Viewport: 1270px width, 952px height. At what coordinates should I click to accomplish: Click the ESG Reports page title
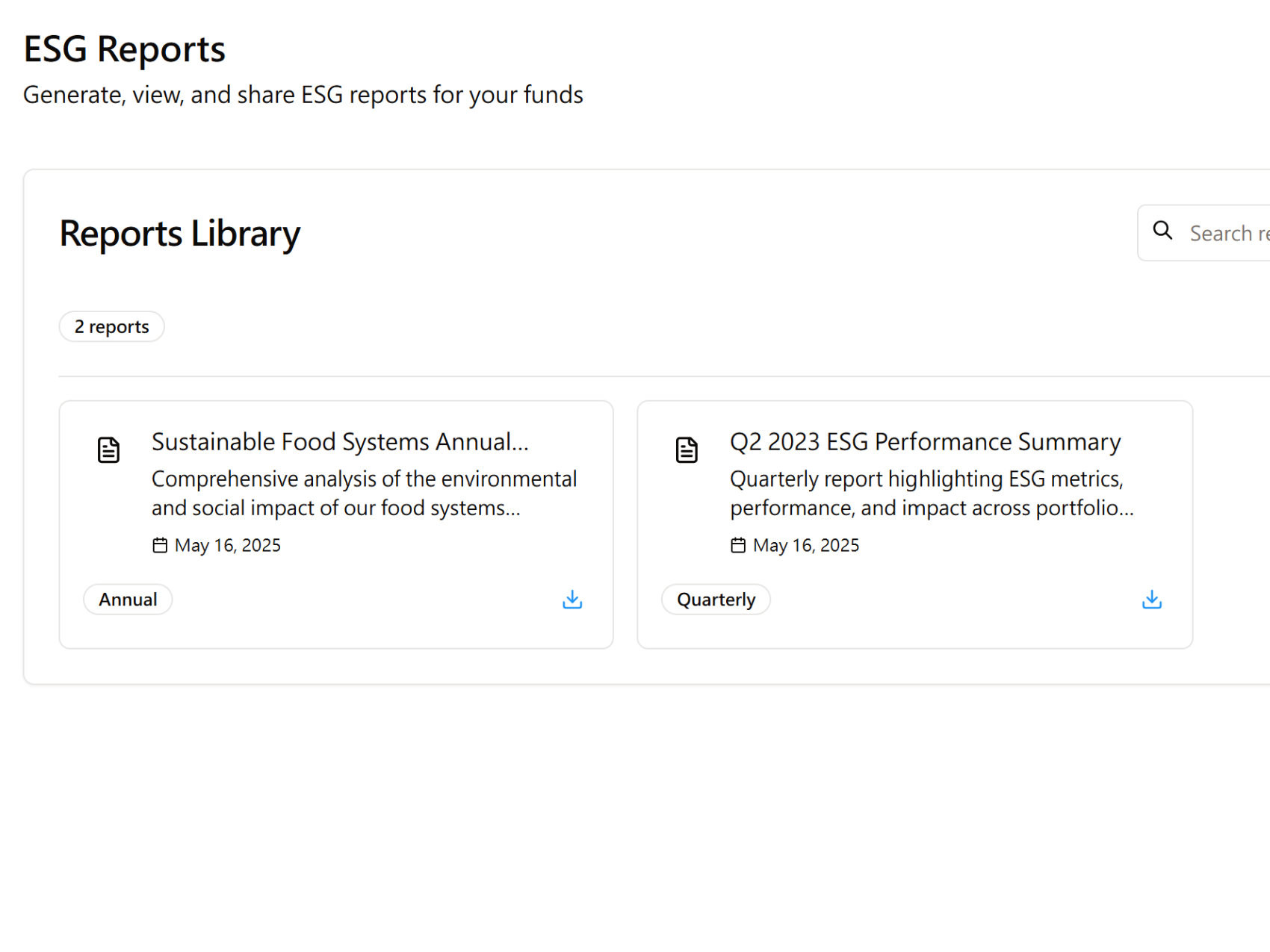tap(124, 50)
